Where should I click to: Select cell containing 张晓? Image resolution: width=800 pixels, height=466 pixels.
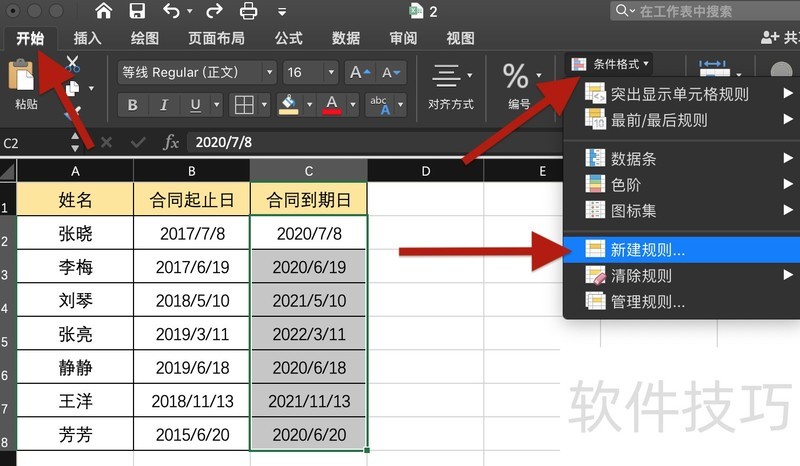[75, 233]
